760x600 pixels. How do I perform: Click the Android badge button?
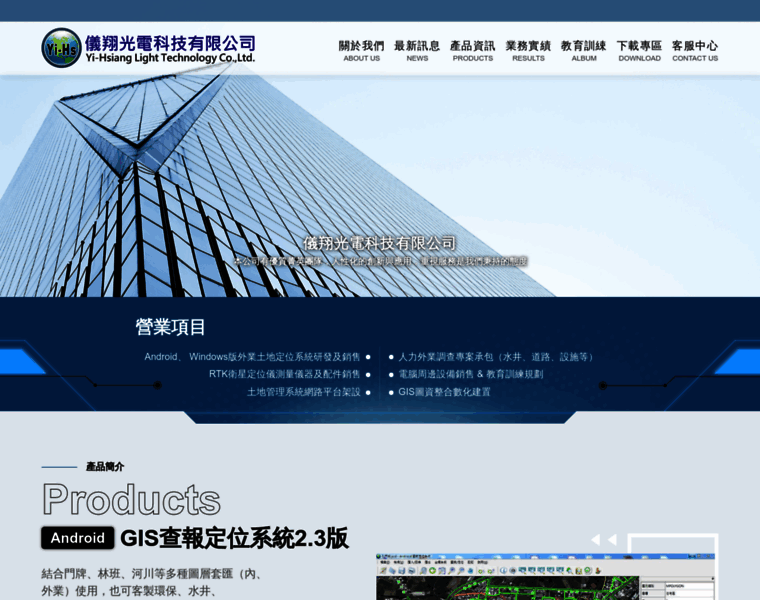tap(78, 538)
